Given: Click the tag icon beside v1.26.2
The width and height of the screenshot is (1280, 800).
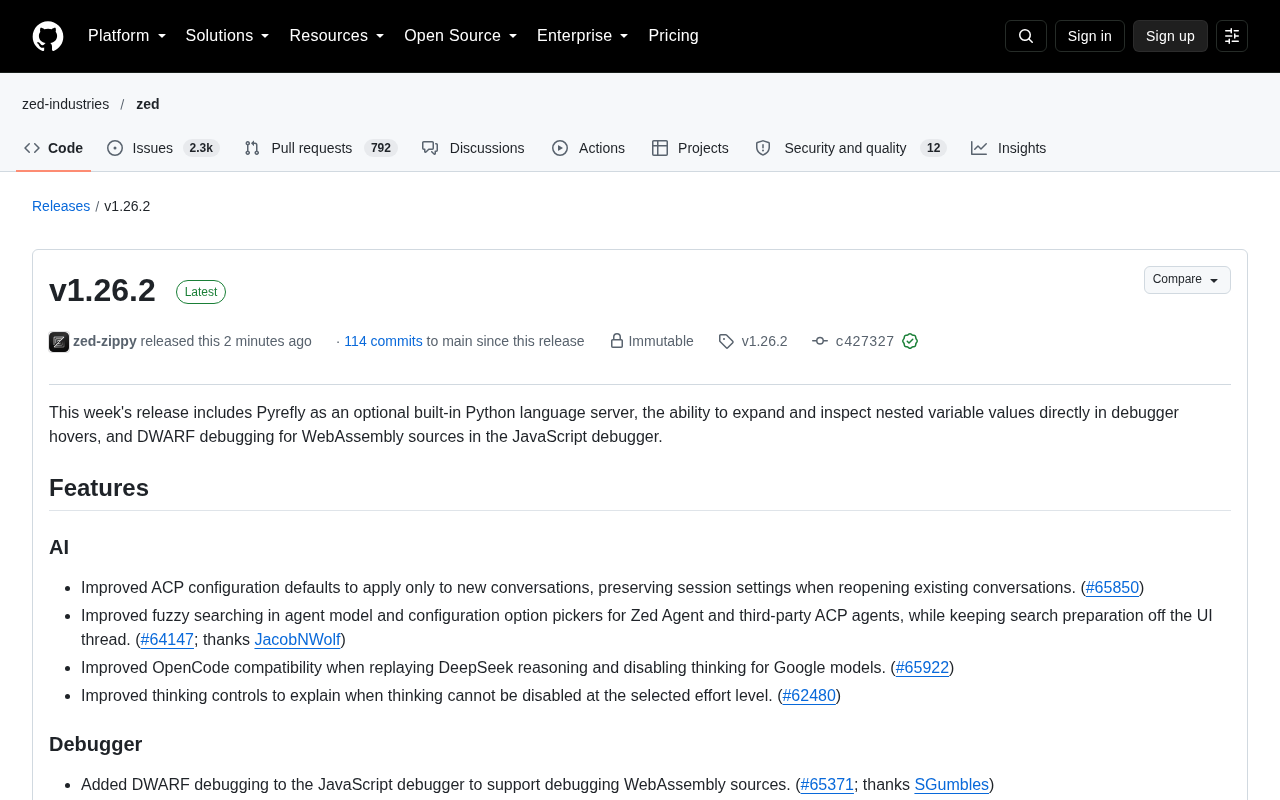Looking at the screenshot, I should 726,341.
